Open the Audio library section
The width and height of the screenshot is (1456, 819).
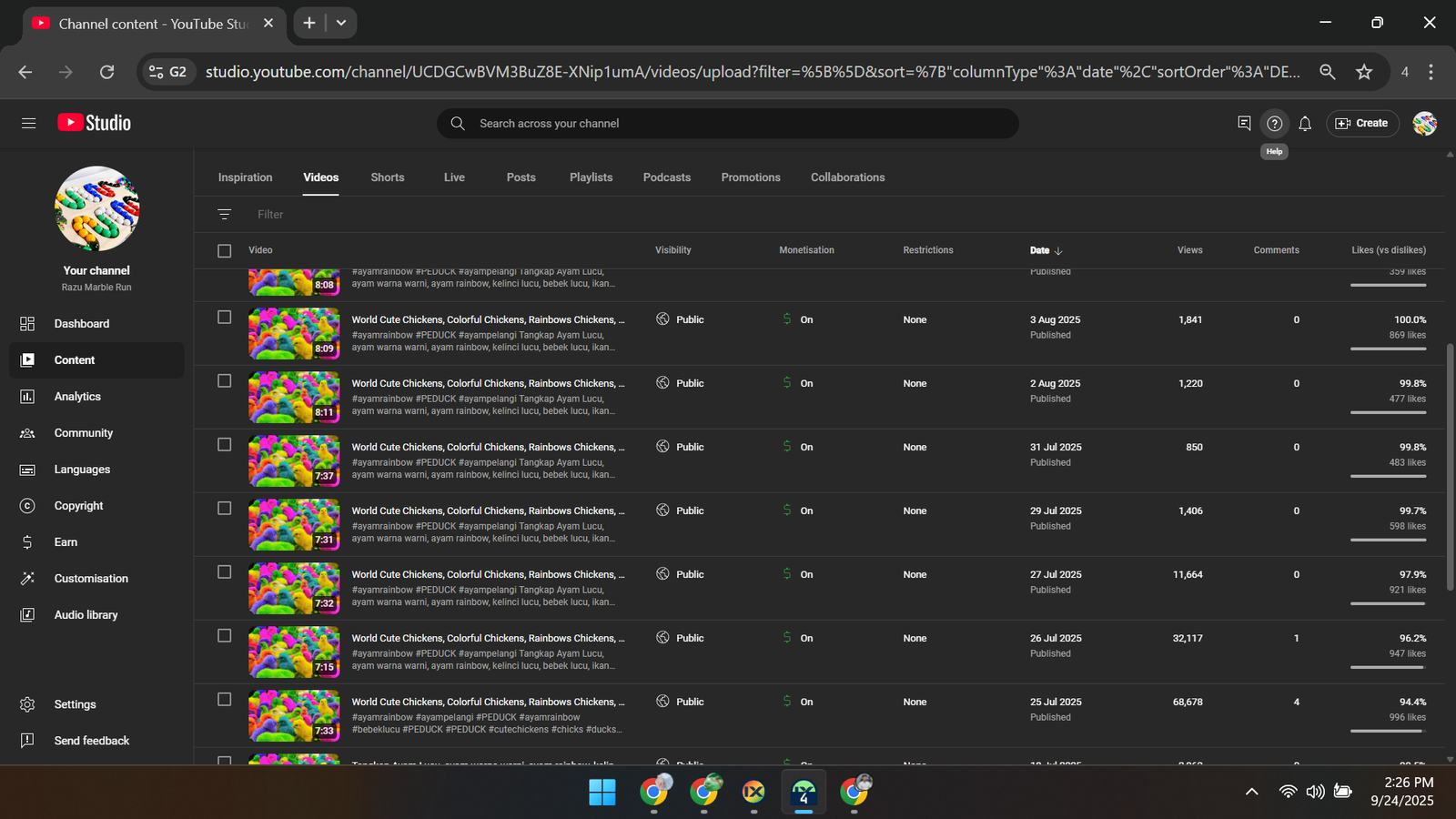(x=86, y=615)
